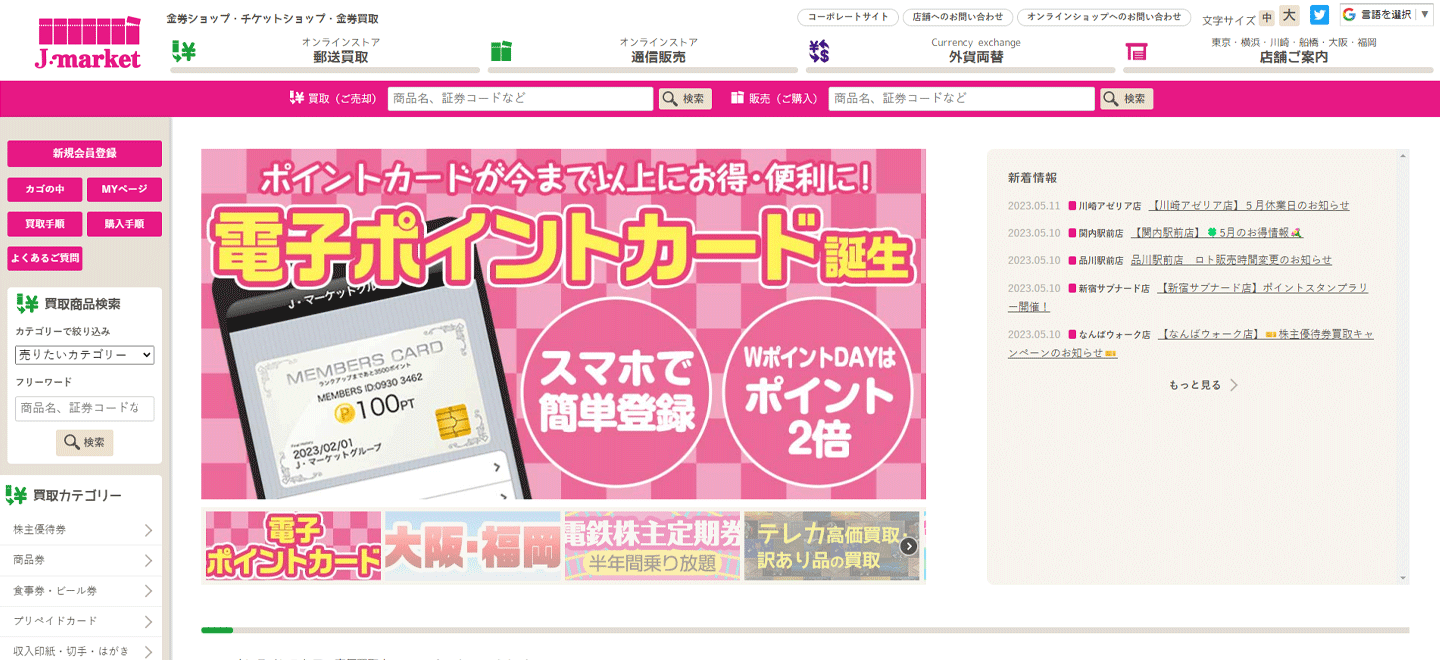Image resolution: width=1440 pixels, height=660 pixels.
Task: Set font size to 中
Action: (x=1267, y=17)
